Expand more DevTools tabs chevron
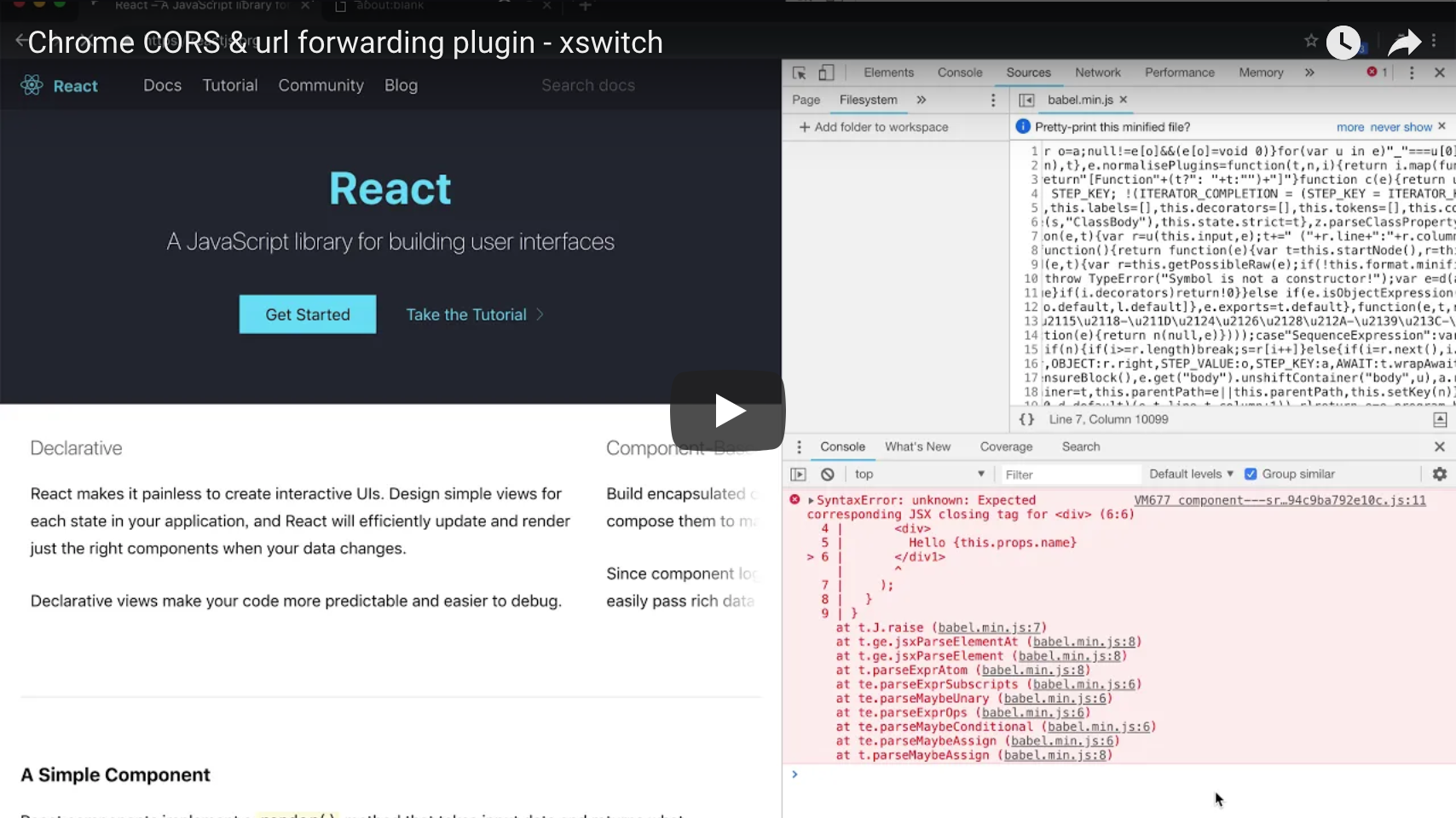The image size is (1456, 818). [x=1309, y=72]
